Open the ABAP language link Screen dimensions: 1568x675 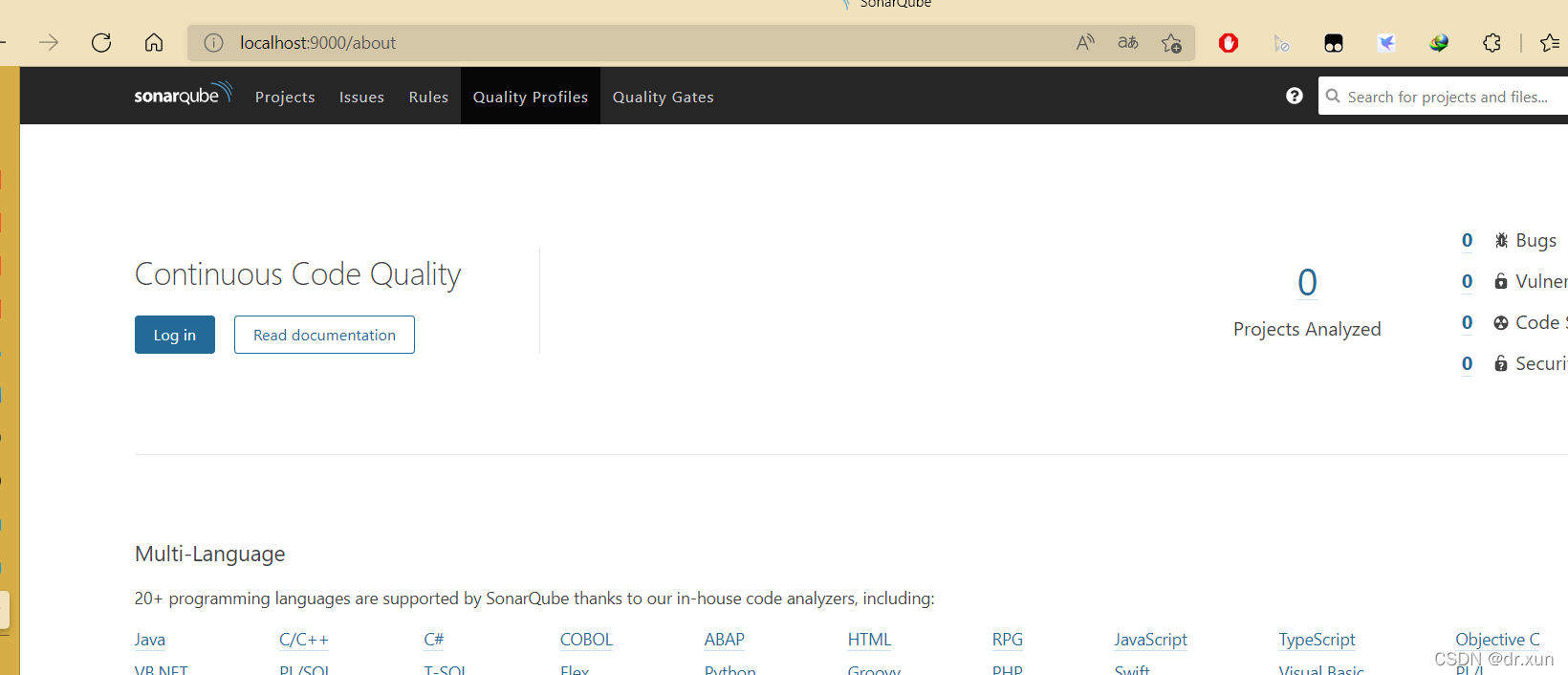pyautogui.click(x=725, y=640)
